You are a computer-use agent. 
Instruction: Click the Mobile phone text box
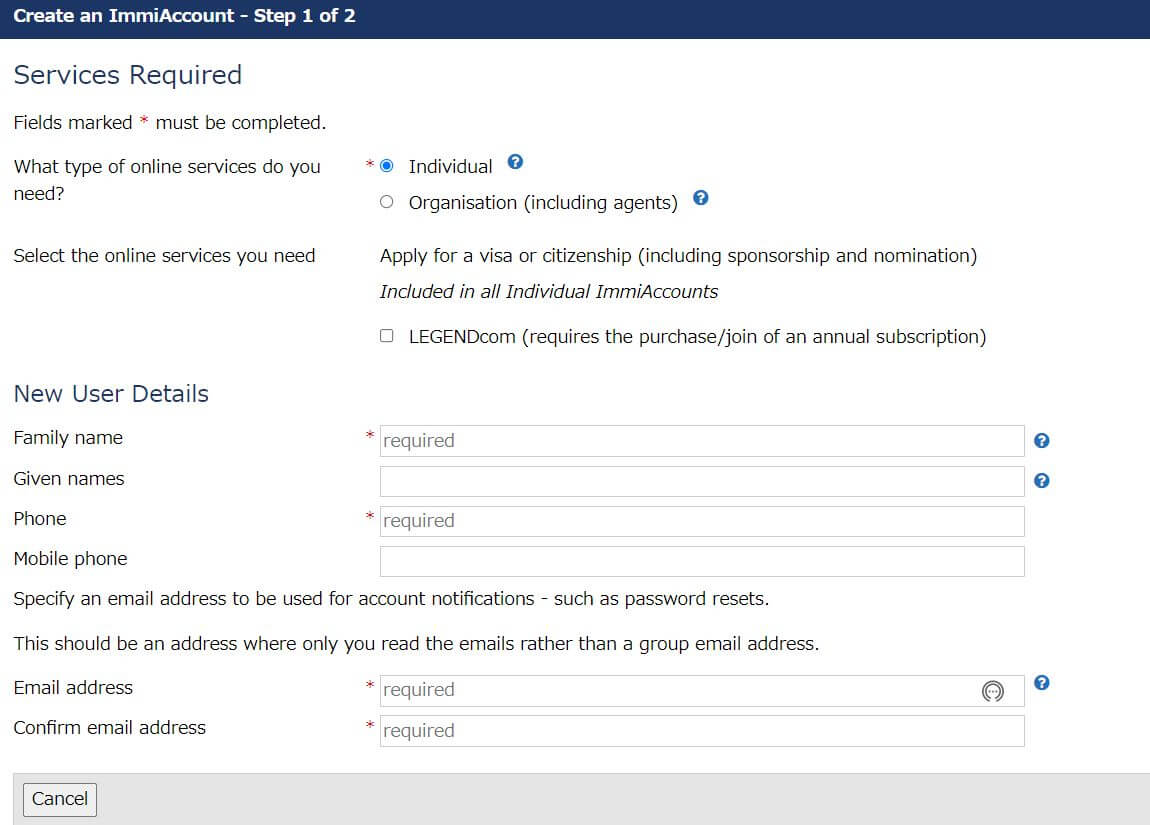(700, 561)
